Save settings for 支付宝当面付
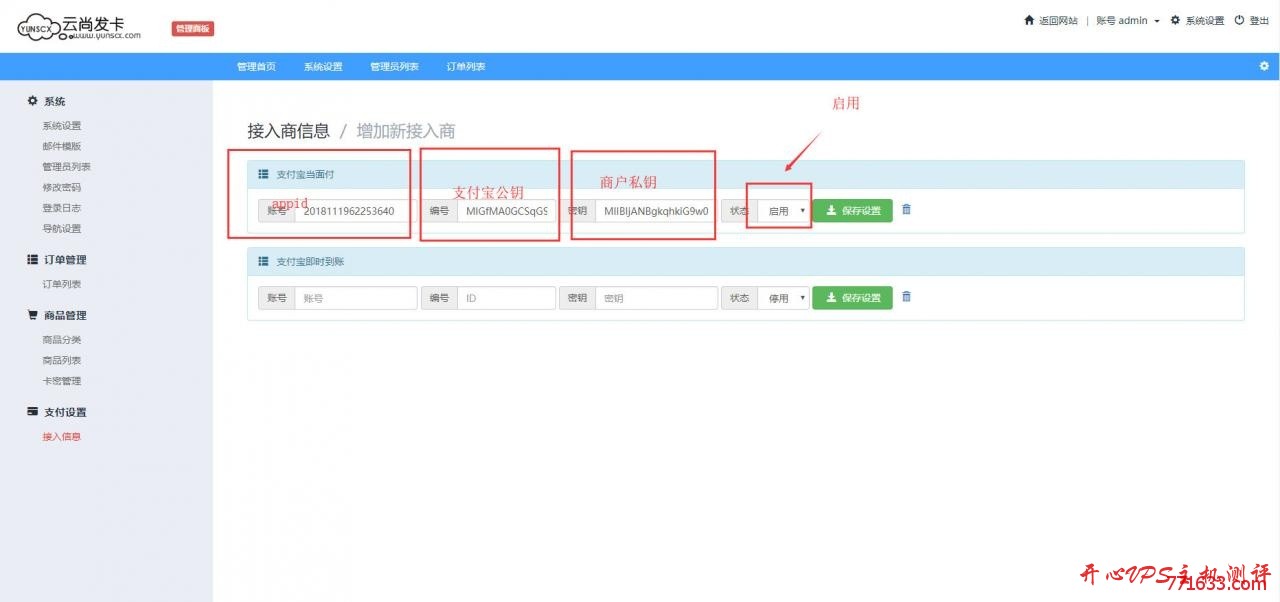Viewport: 1280px width, 602px height. point(852,211)
